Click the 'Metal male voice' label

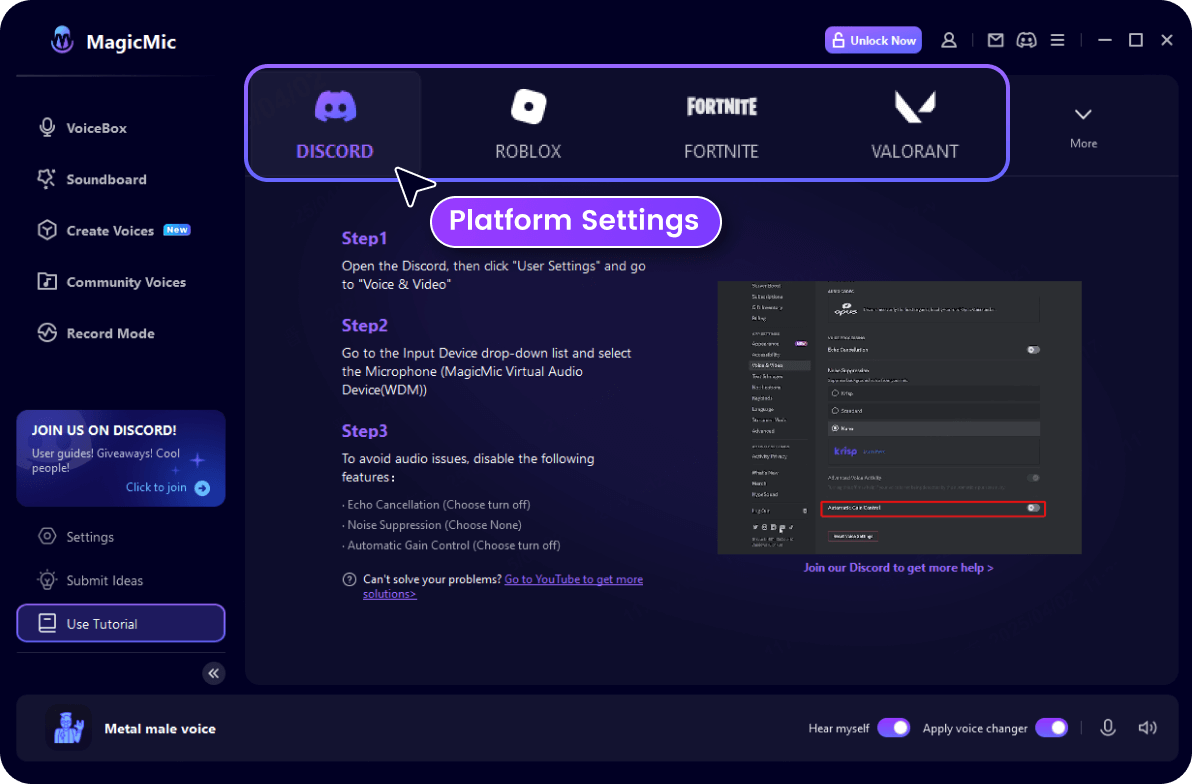[160, 728]
